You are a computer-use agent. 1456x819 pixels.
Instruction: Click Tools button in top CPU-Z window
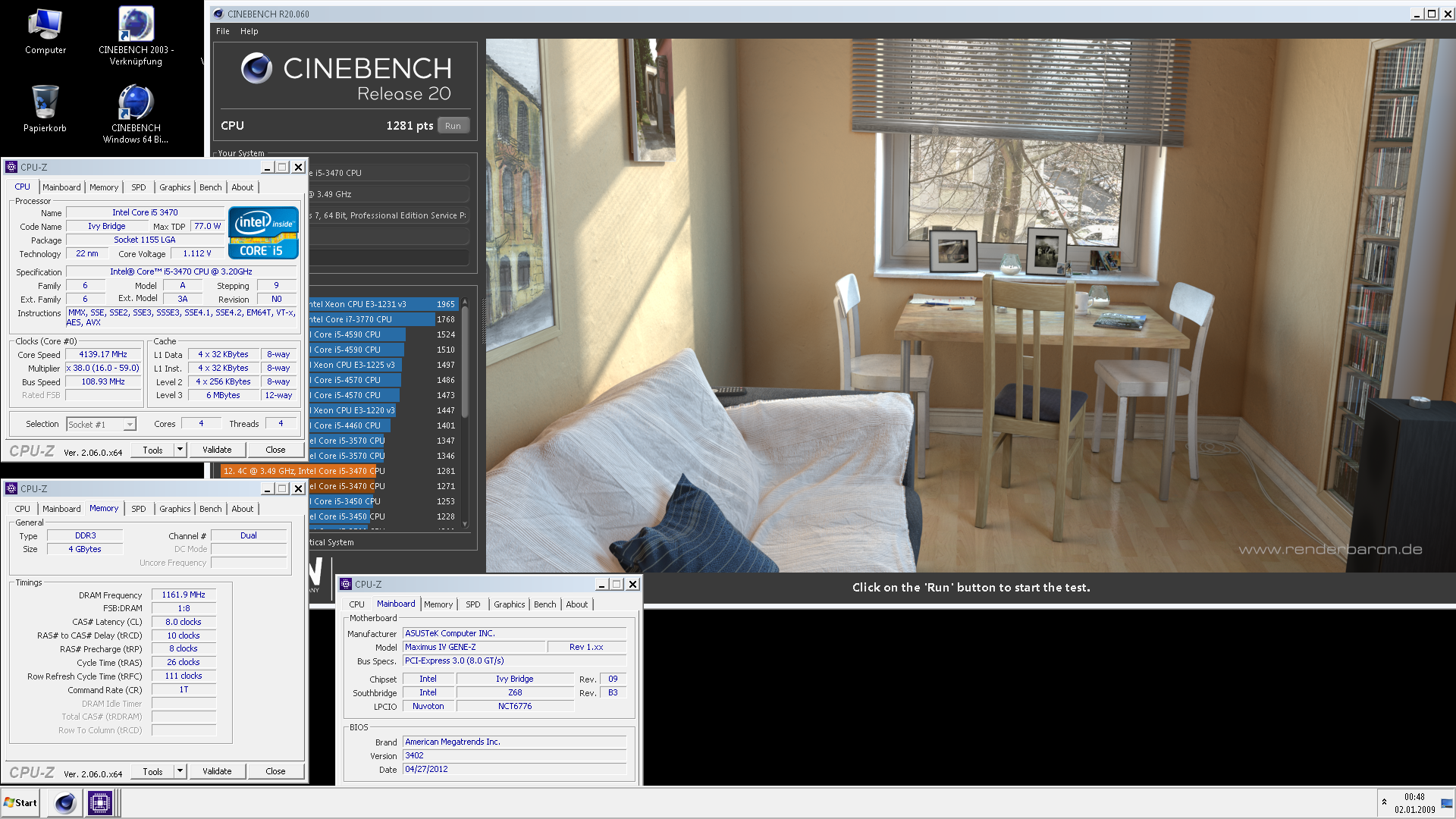[x=152, y=450]
